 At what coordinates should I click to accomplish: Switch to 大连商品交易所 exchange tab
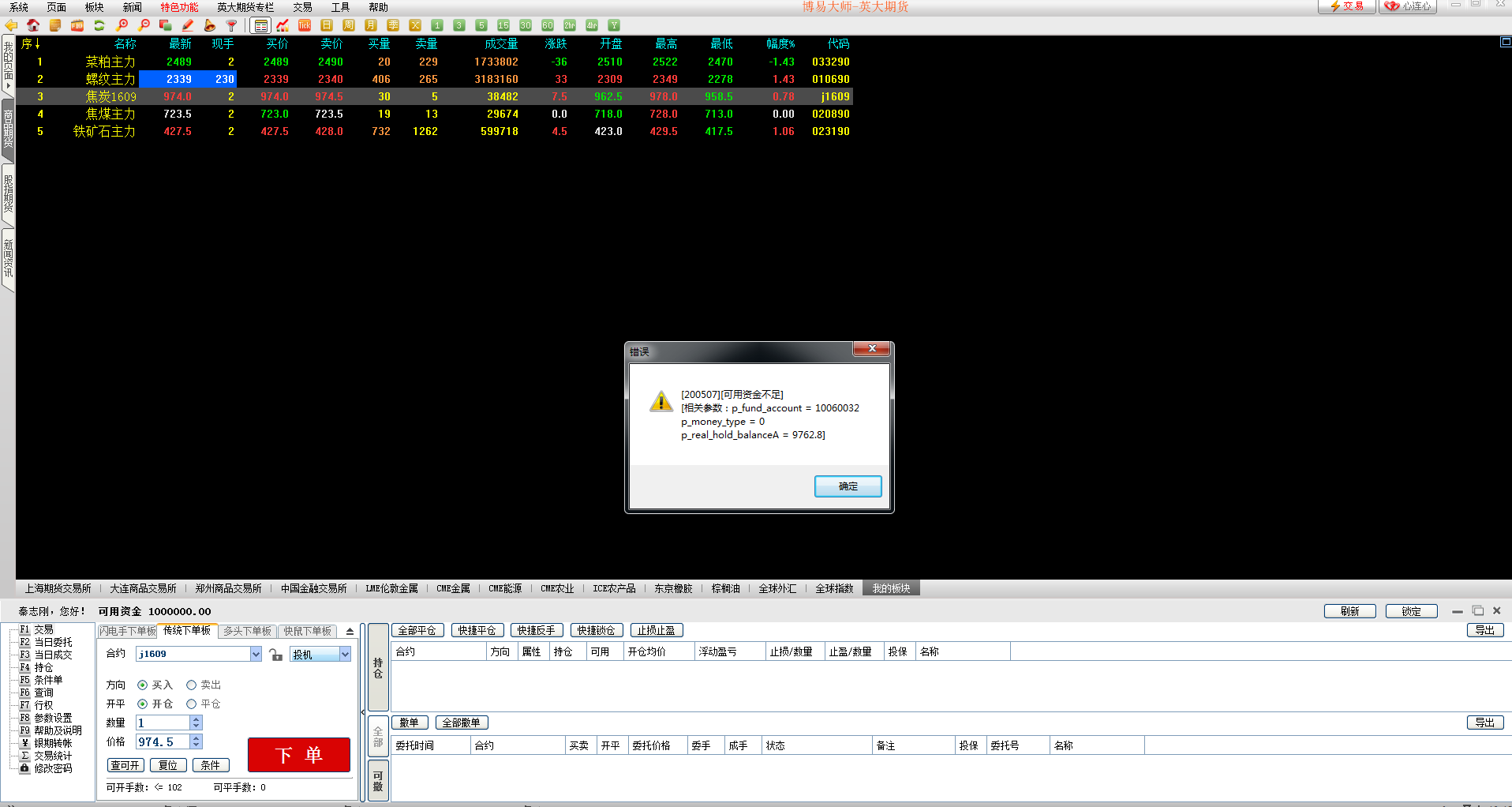[x=143, y=588]
